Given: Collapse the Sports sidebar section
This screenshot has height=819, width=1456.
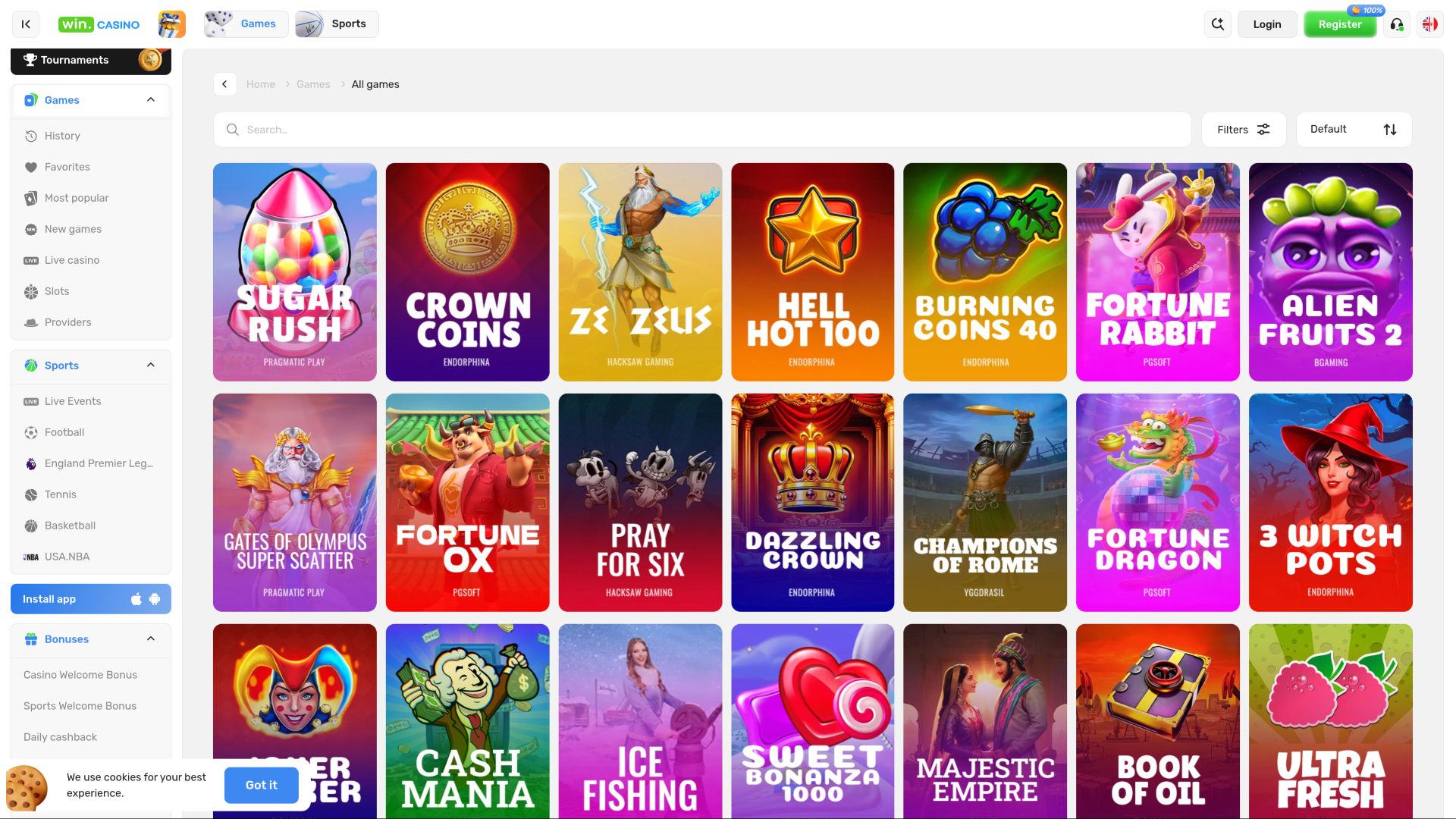Looking at the screenshot, I should (151, 366).
